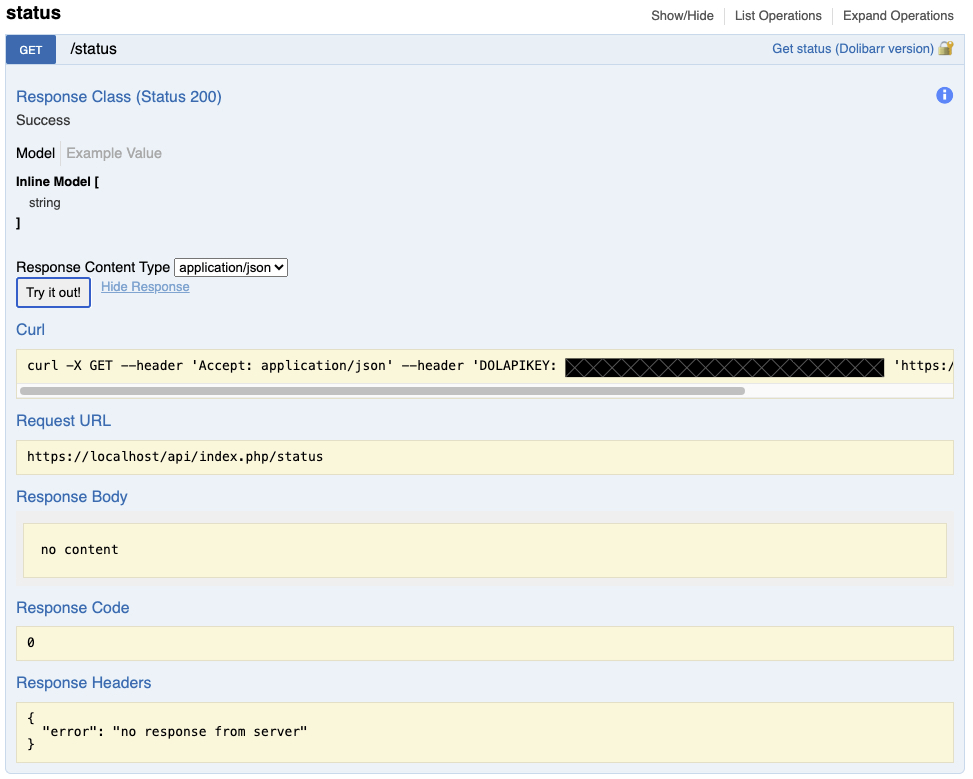
Task: Click the status section heading
Action: point(33,14)
